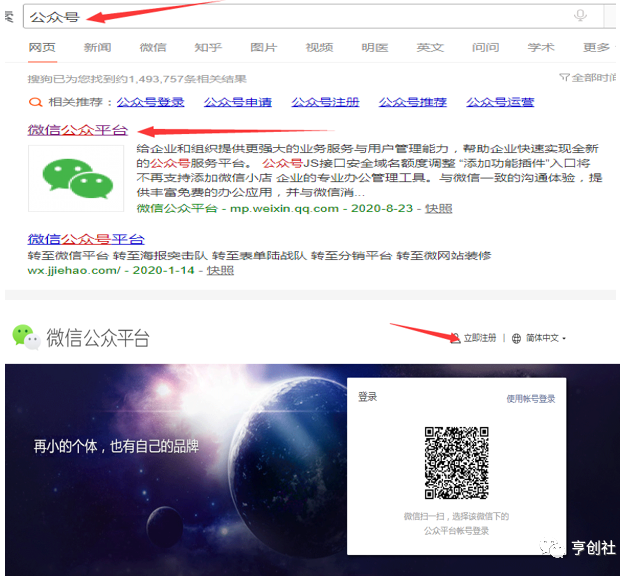637x577 pixels.
Task: Click the login QR code
Action: click(457, 462)
